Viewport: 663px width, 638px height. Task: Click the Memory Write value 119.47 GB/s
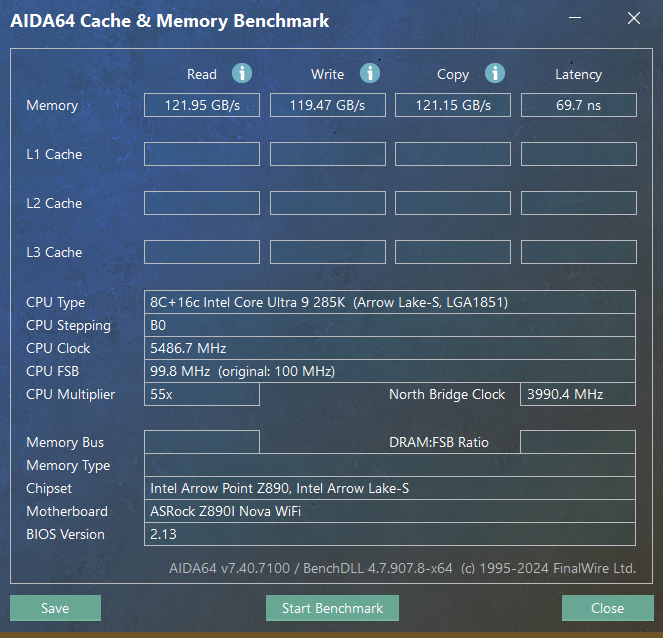[x=327, y=105]
